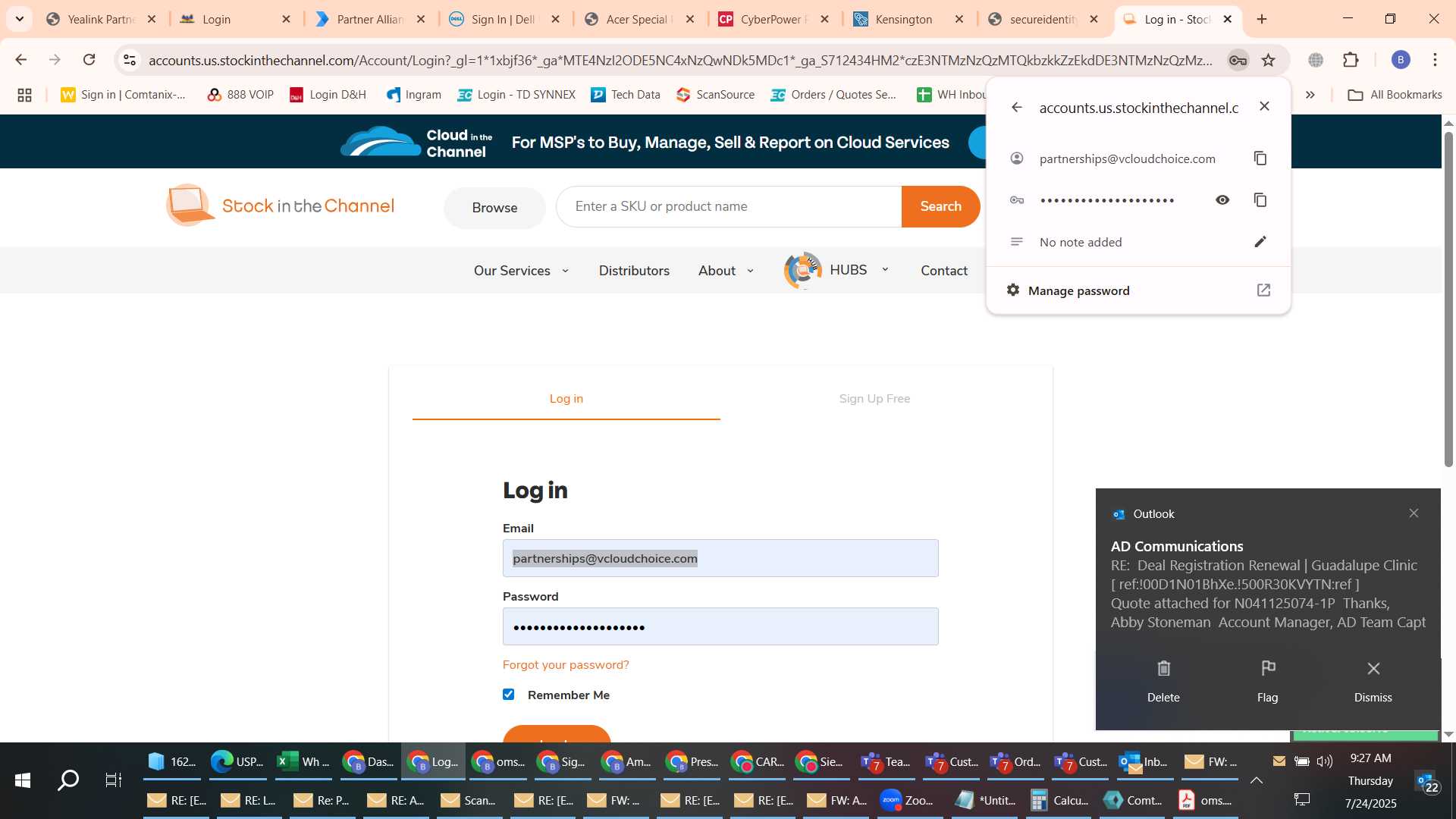Click the SKU or product name search field

[729, 206]
